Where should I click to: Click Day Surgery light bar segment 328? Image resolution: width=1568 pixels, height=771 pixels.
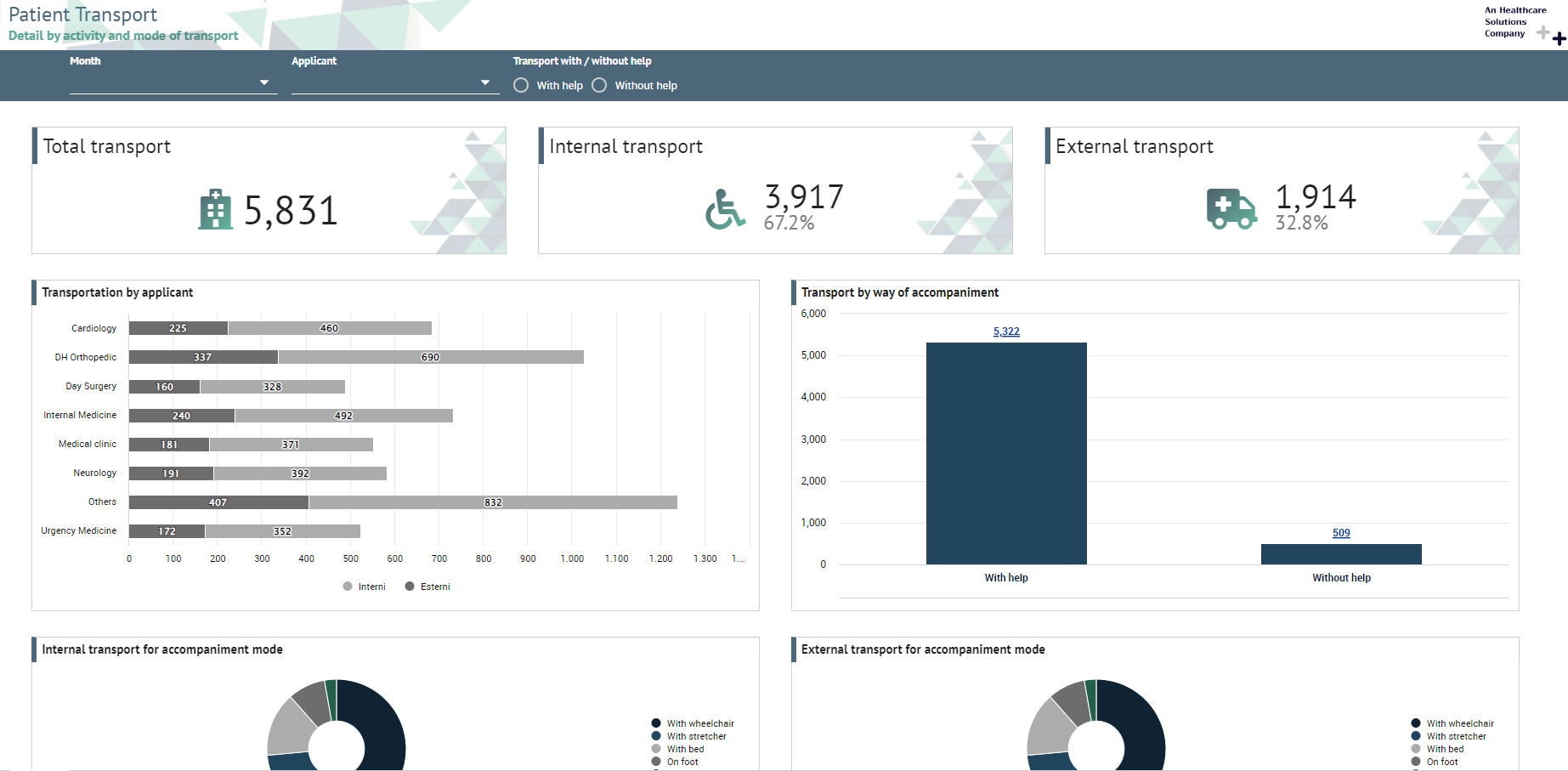click(x=272, y=387)
